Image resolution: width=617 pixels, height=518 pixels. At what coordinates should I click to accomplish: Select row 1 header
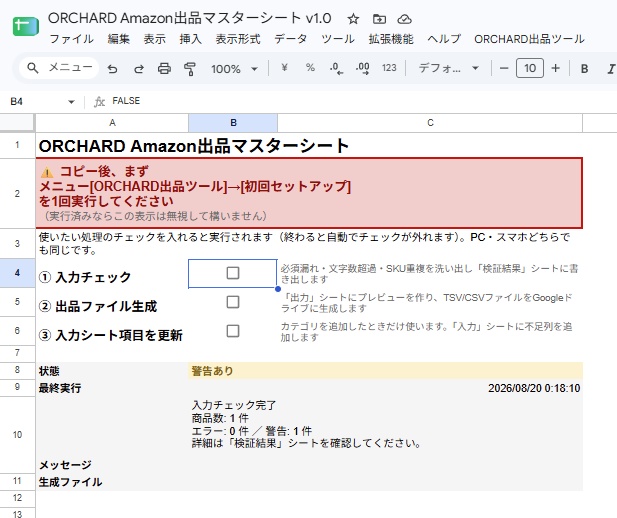[17, 145]
